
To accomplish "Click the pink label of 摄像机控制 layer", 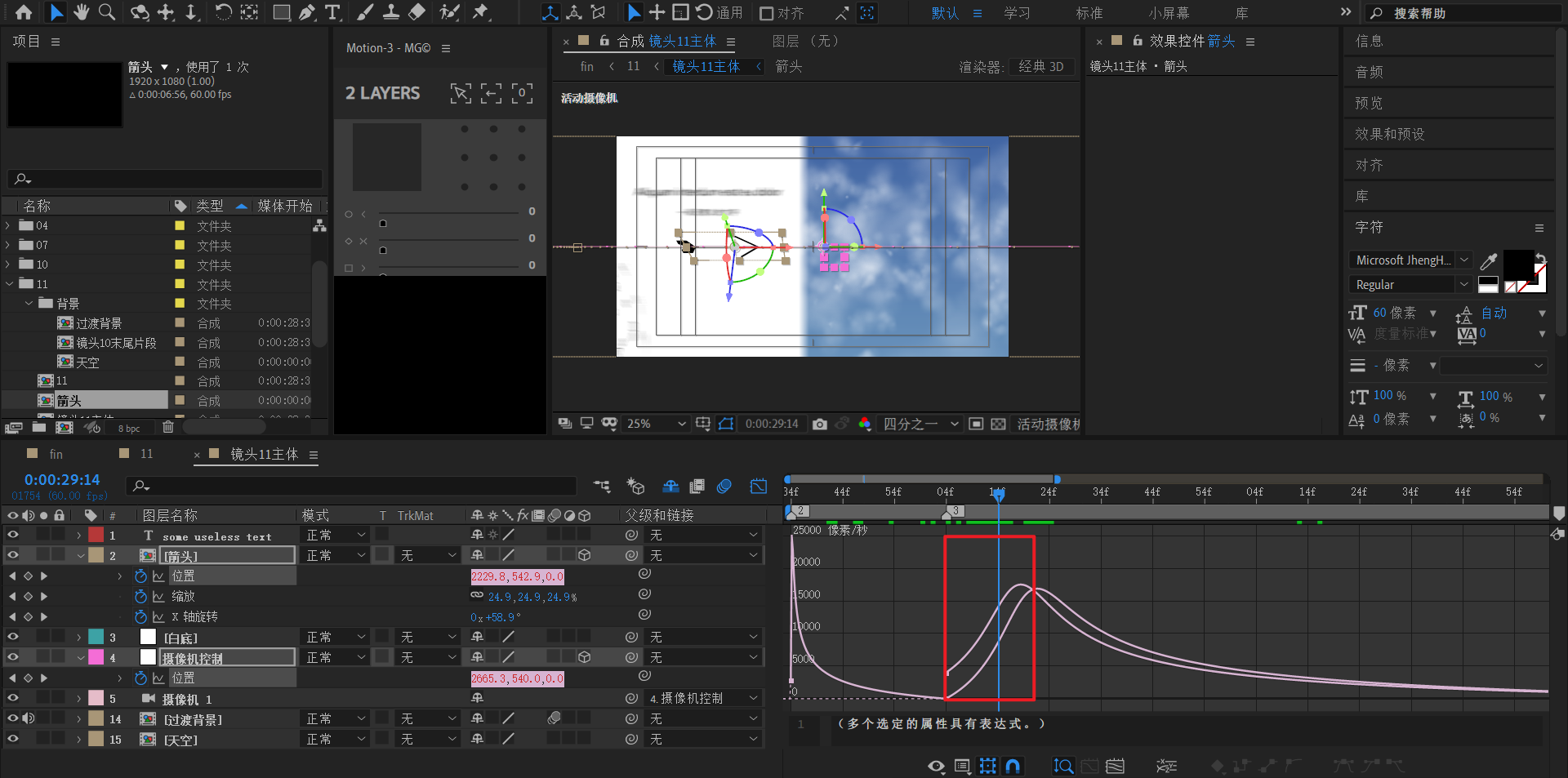I will [x=96, y=657].
